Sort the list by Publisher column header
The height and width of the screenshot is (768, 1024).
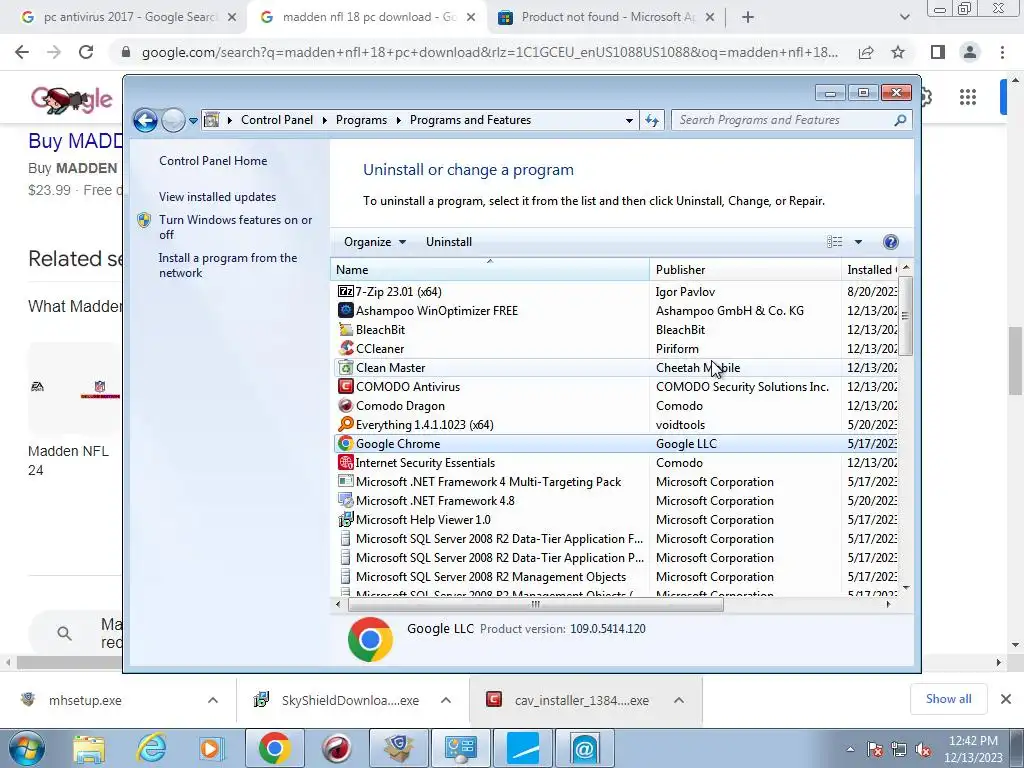[x=745, y=270]
